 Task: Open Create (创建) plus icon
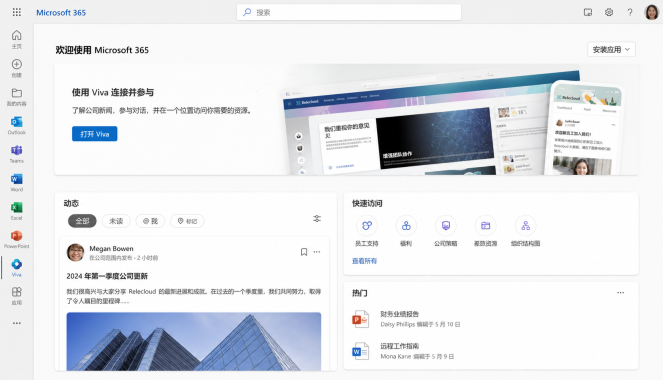pyautogui.click(x=16, y=68)
